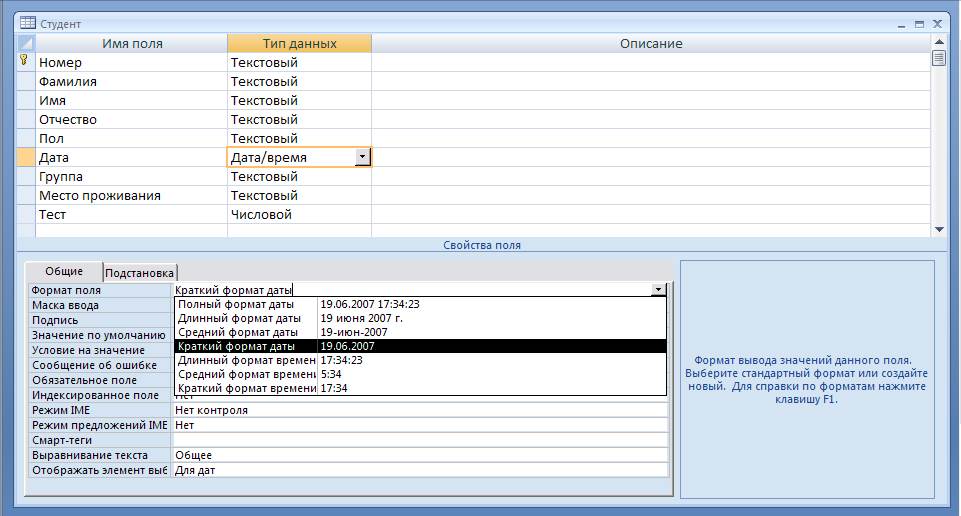The width and height of the screenshot is (961, 516).
Task: Switch to the Подстановка tab
Action: click(x=140, y=273)
